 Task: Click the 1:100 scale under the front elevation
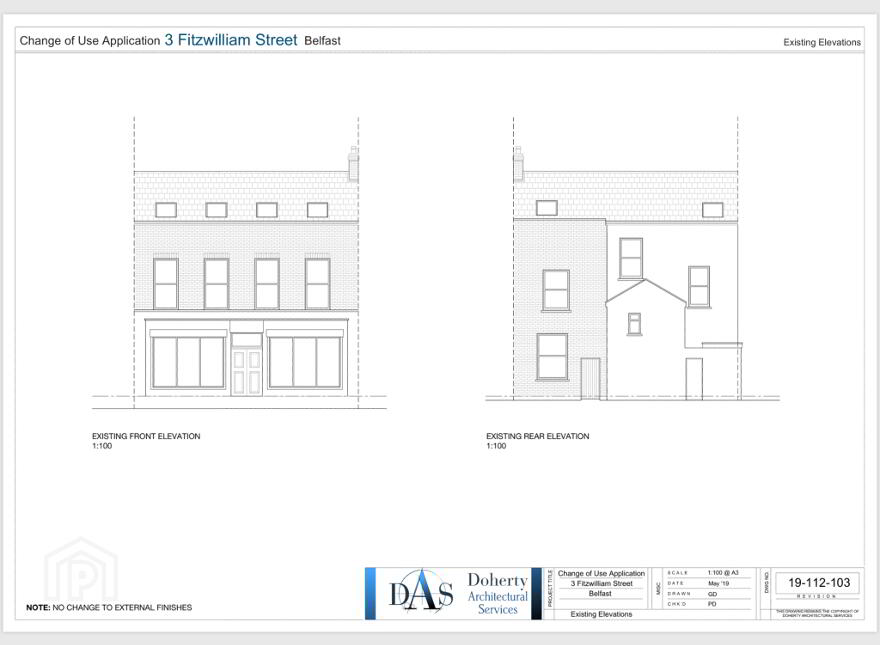(x=102, y=446)
